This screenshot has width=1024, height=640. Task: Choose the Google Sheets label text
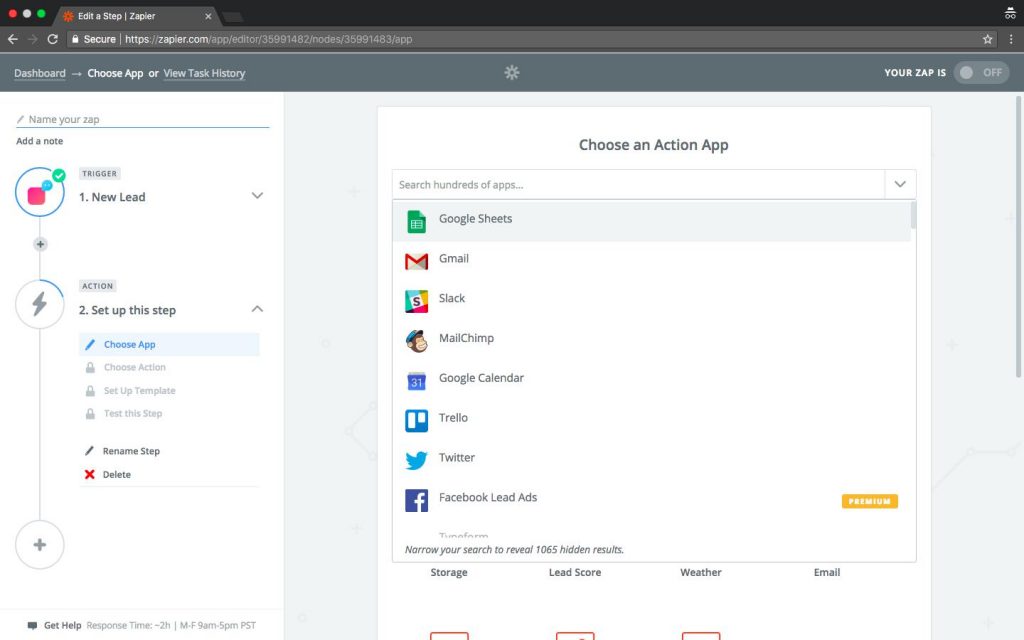(x=475, y=219)
